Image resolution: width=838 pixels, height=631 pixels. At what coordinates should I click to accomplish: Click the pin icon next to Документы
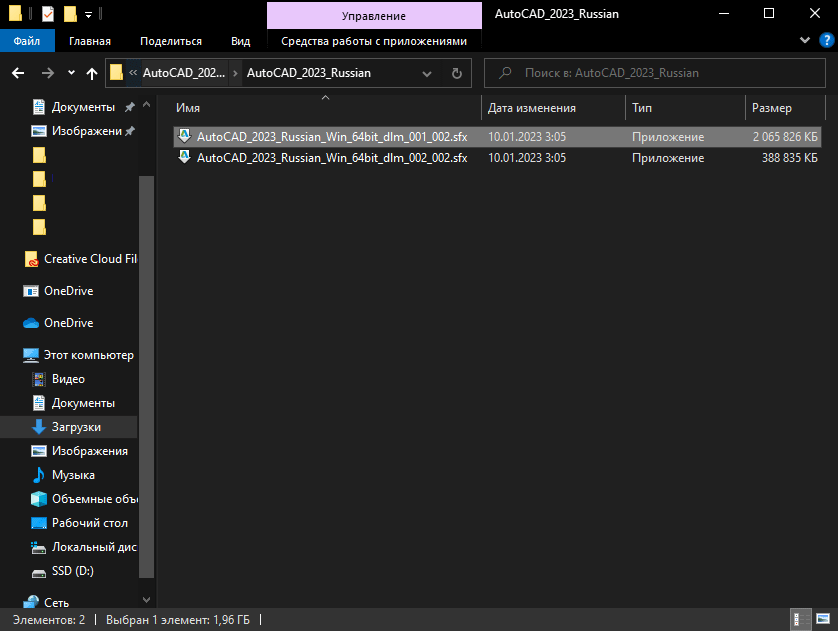pyautogui.click(x=129, y=107)
